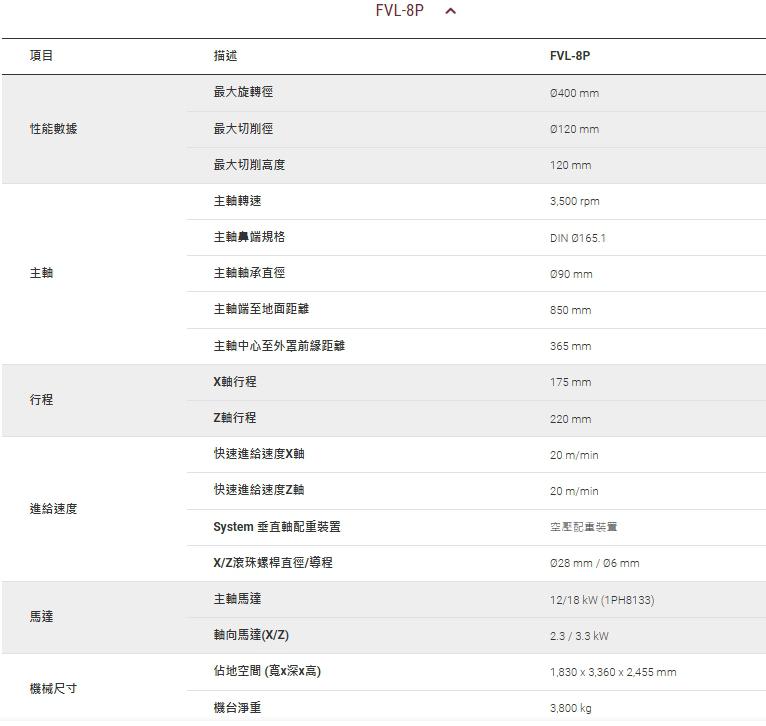766x726 pixels.
Task: Click the FVL-8P accordion title at top
Action: click(x=400, y=11)
